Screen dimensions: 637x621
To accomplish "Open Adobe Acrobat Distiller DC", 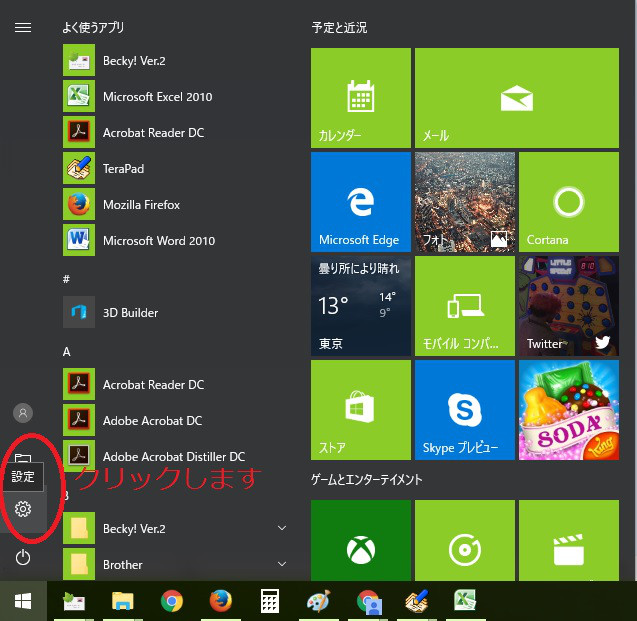I will click(175, 456).
